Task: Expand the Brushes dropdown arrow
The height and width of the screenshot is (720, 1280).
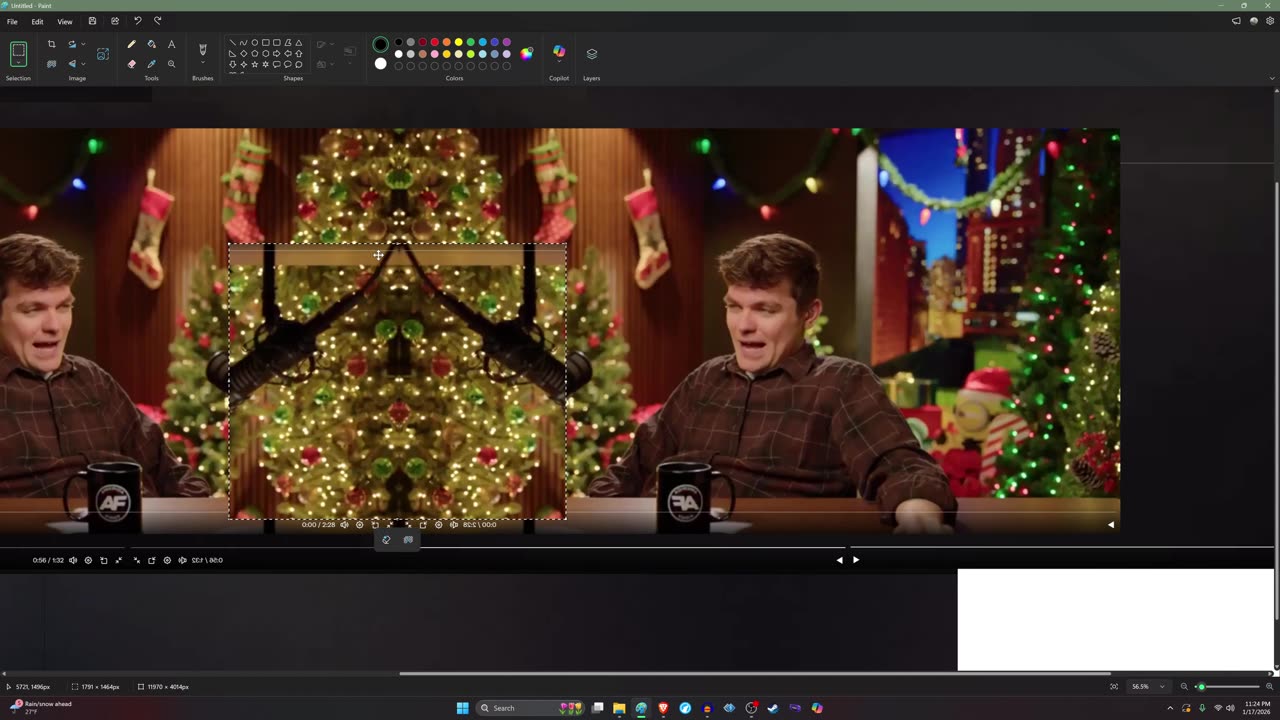Action: click(203, 64)
